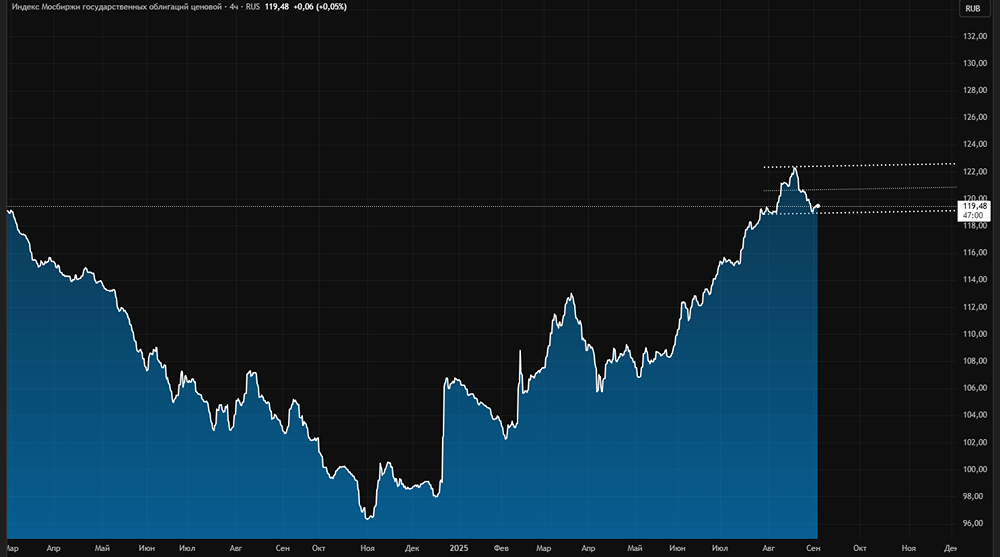Click the '4ч' interval in chart legend
Screen dimensions: 1000x557
(x=234, y=7)
